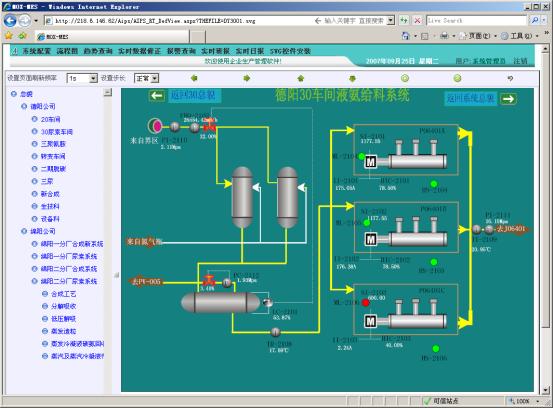Select 30尿素车间 in the tree
The width and height of the screenshot is (553, 408).
(x=57, y=132)
